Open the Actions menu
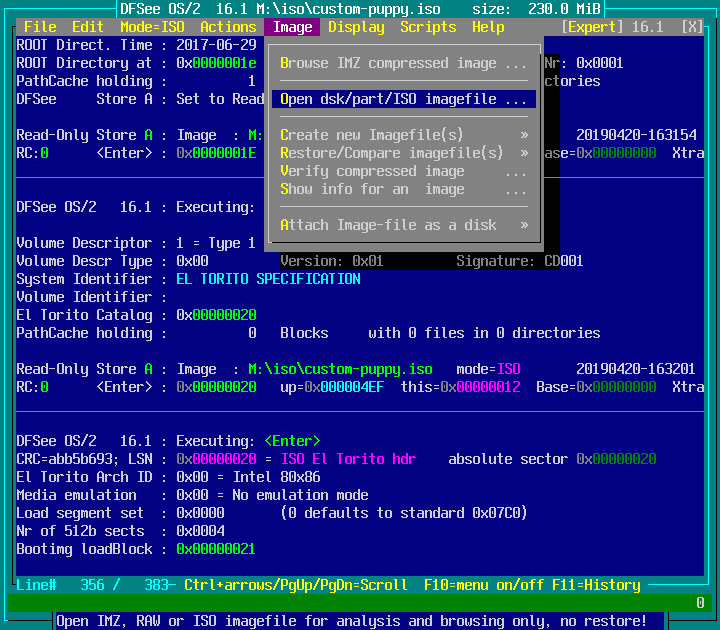 pyautogui.click(x=228, y=27)
